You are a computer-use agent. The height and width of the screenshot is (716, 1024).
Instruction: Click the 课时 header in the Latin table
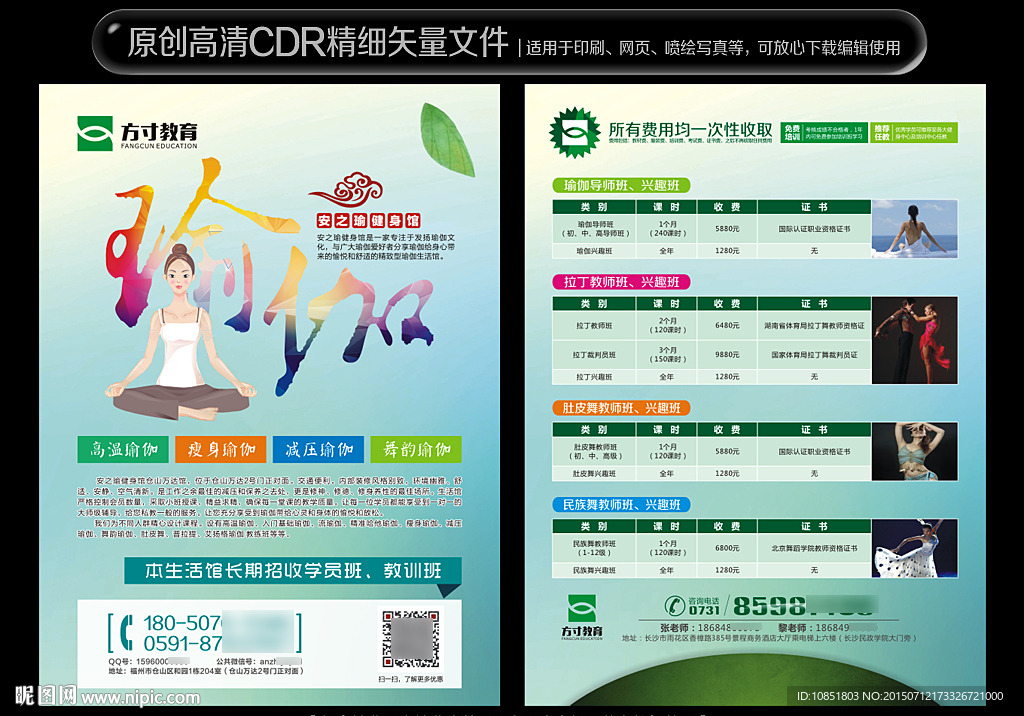tap(666, 304)
